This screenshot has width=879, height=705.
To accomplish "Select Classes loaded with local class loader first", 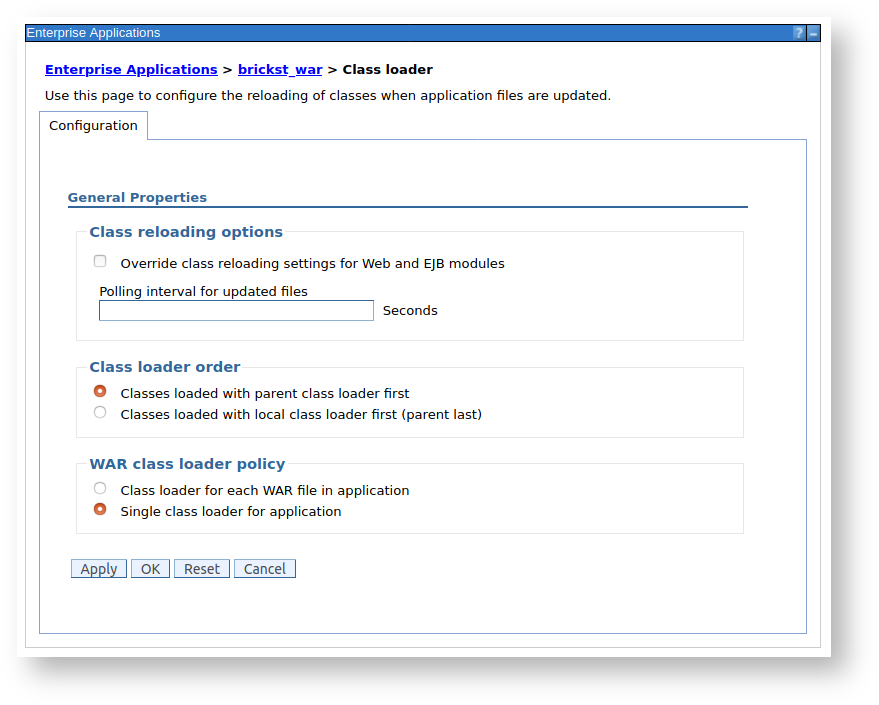I will tap(100, 412).
